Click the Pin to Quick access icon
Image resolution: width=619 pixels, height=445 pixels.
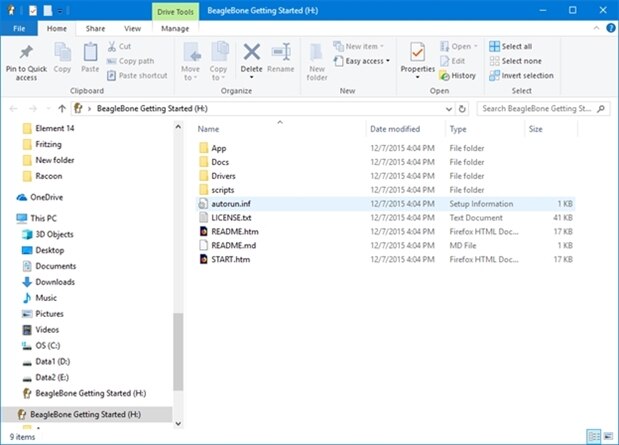(26, 58)
